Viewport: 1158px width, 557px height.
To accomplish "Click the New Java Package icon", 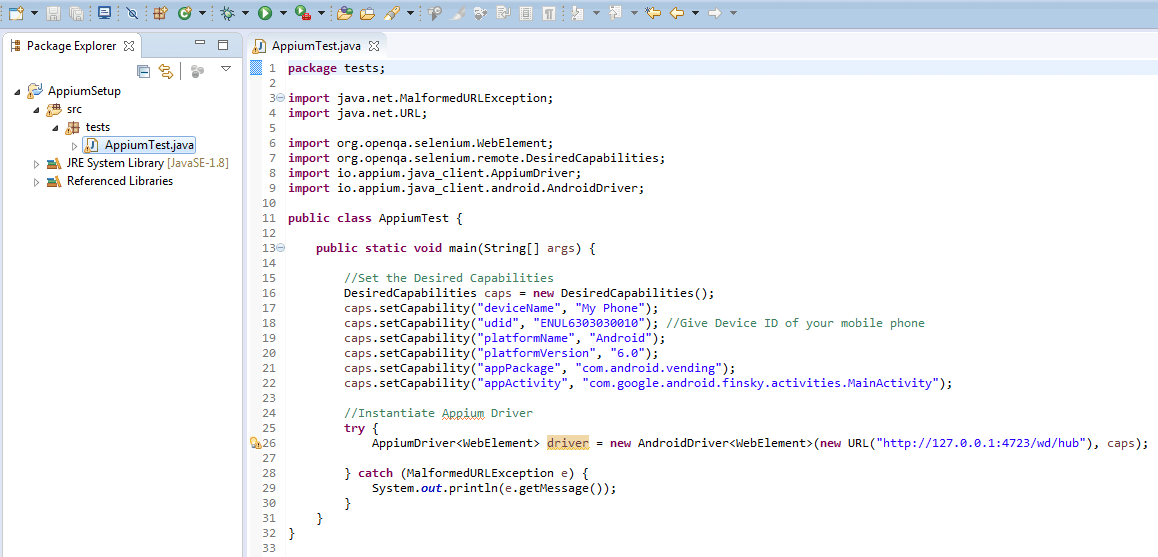I will coord(160,13).
